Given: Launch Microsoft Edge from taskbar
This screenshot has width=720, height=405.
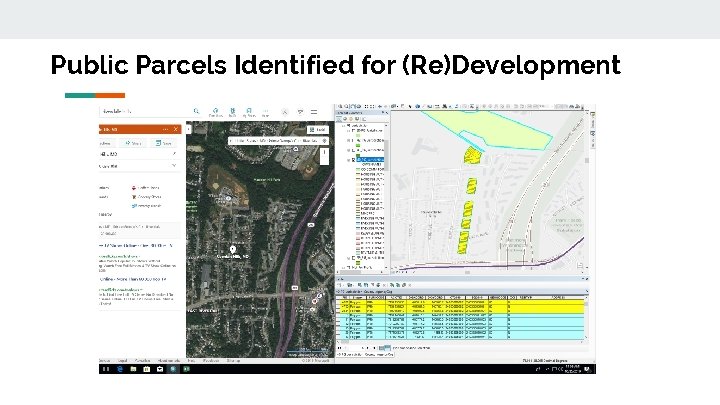Looking at the screenshot, I should pyautogui.click(x=120, y=369).
